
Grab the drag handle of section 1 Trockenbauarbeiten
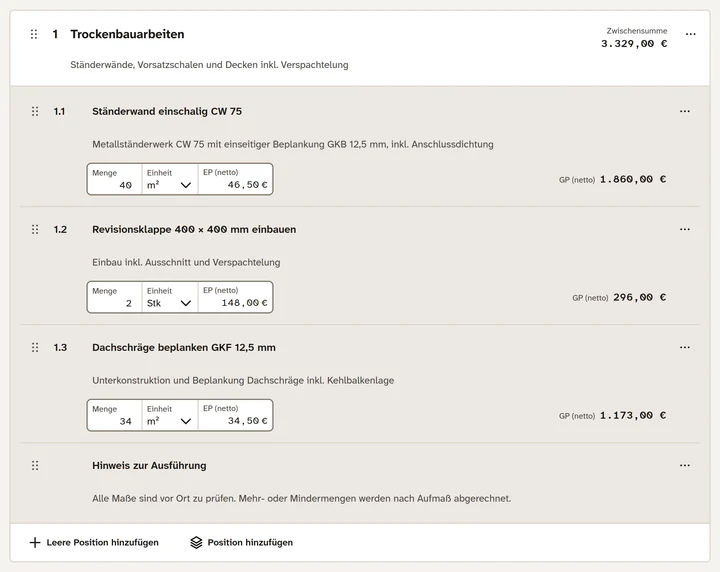pyautogui.click(x=34, y=34)
